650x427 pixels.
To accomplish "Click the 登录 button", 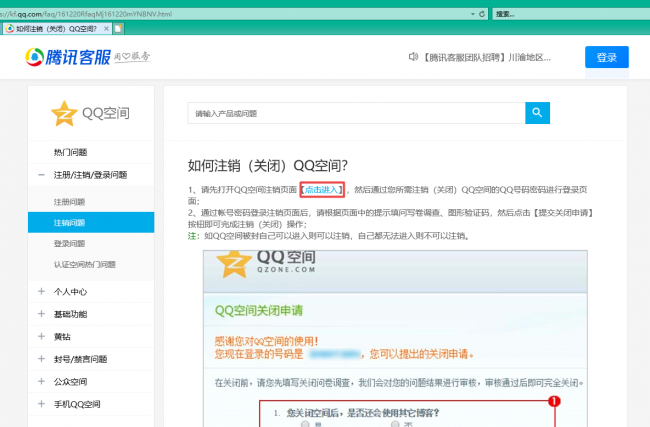I will point(607,57).
